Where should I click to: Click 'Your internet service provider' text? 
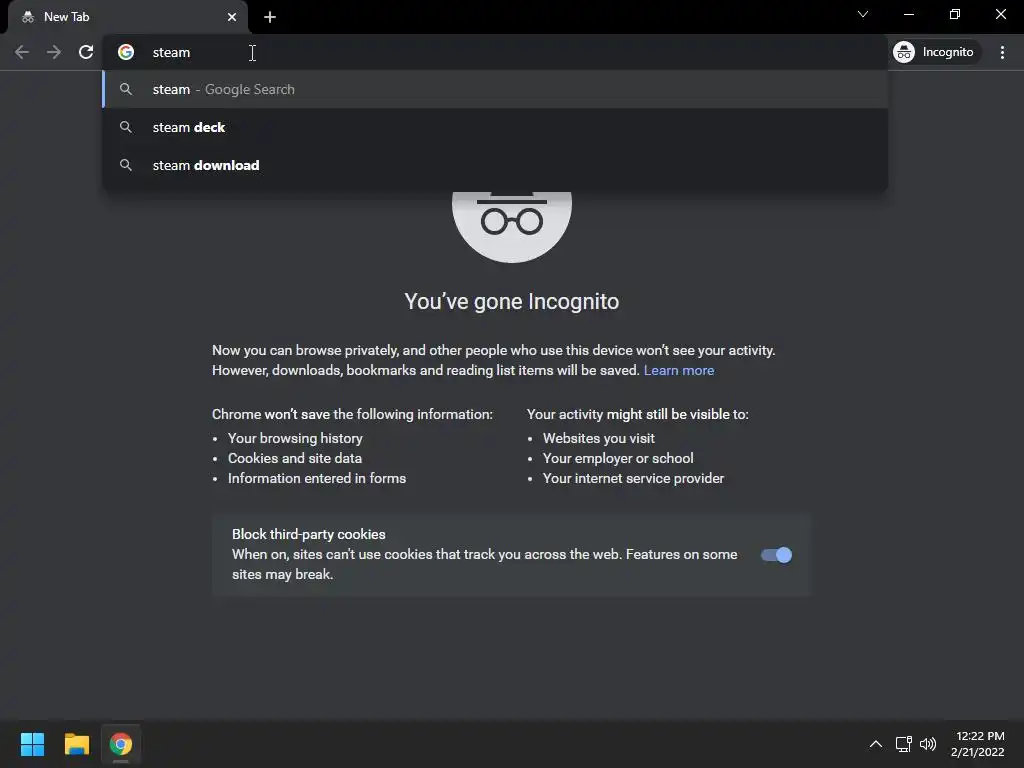pyautogui.click(x=633, y=479)
